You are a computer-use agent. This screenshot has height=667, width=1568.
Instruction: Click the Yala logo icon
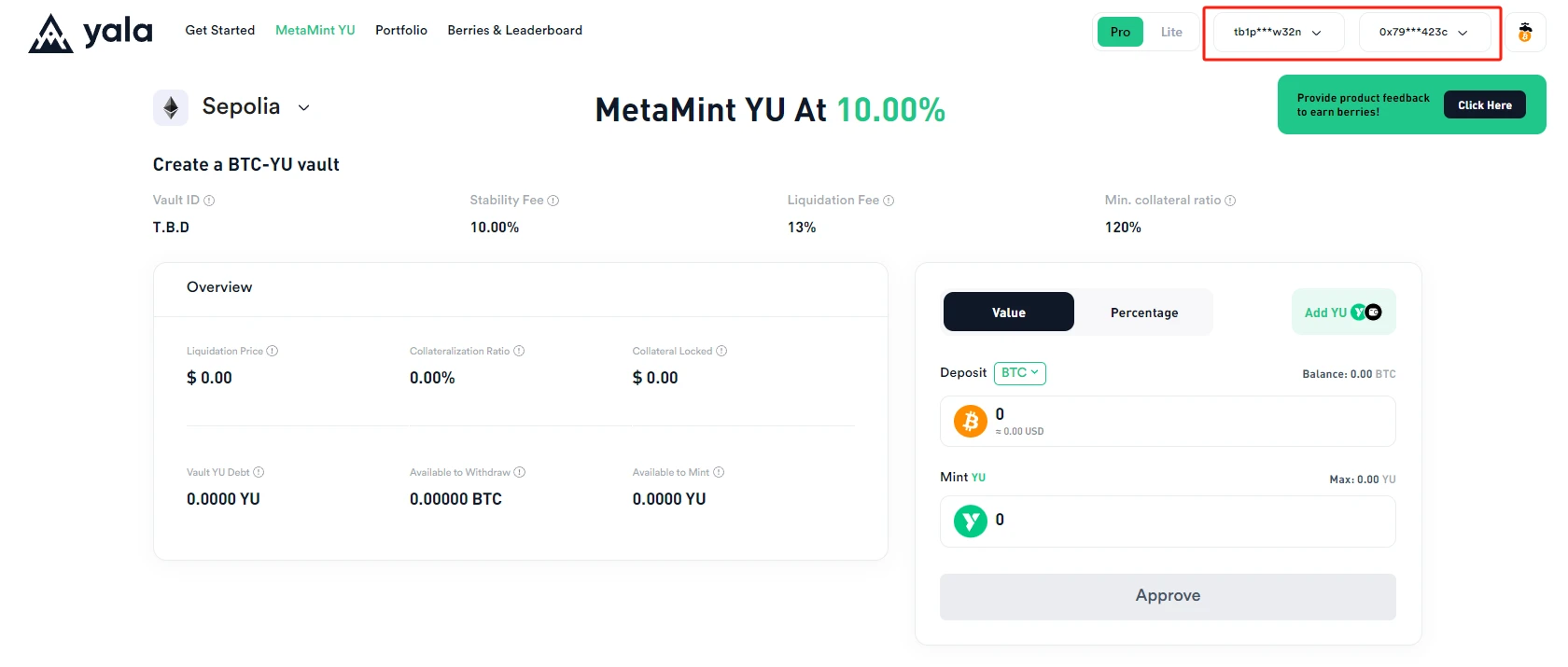[x=50, y=34]
